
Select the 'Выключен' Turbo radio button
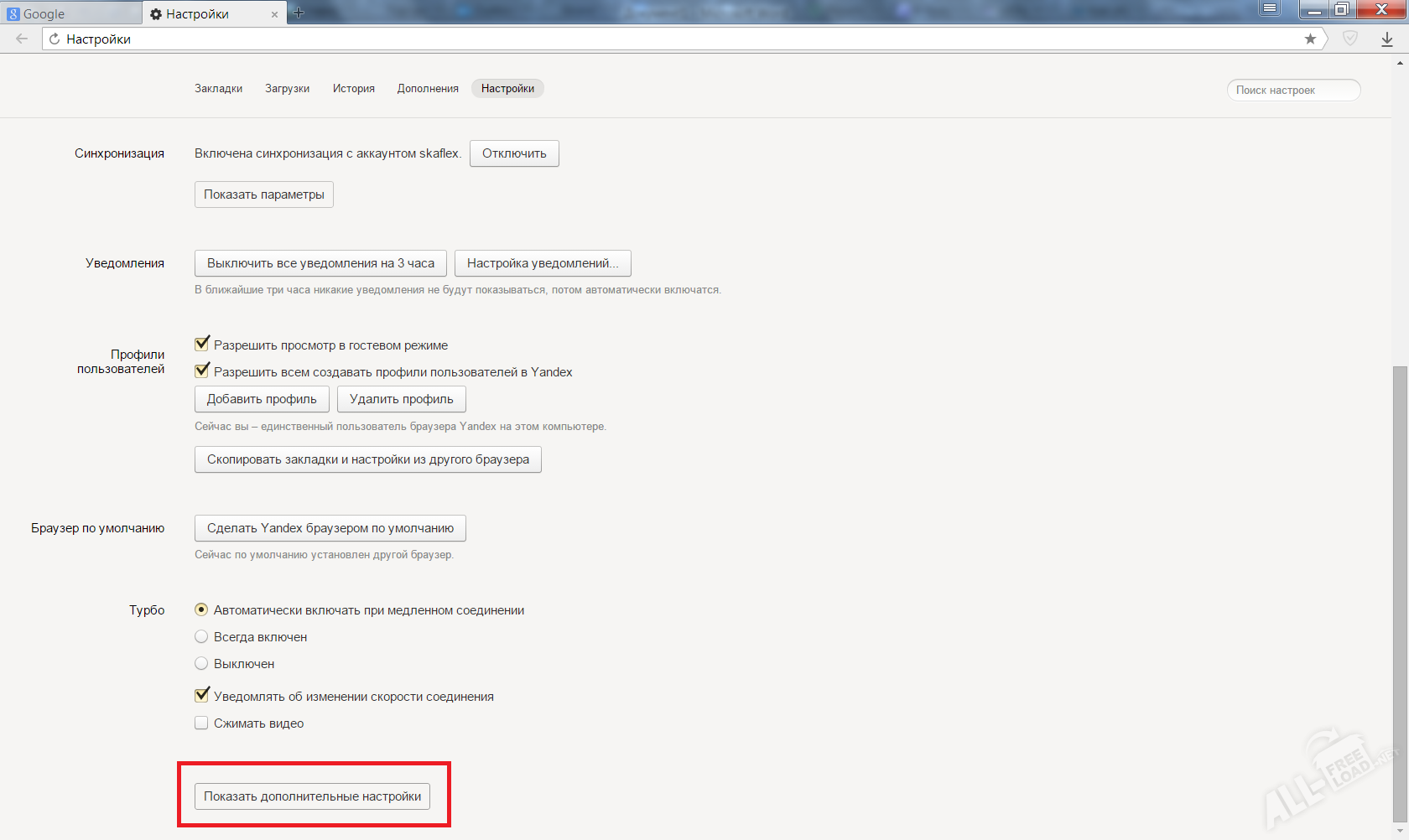point(201,664)
